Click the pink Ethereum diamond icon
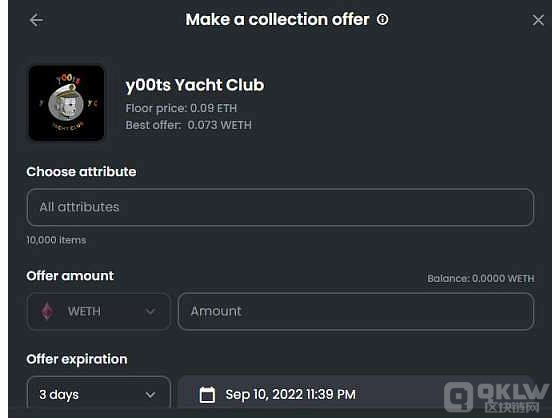Screen dimensions: 553x418 47,311
